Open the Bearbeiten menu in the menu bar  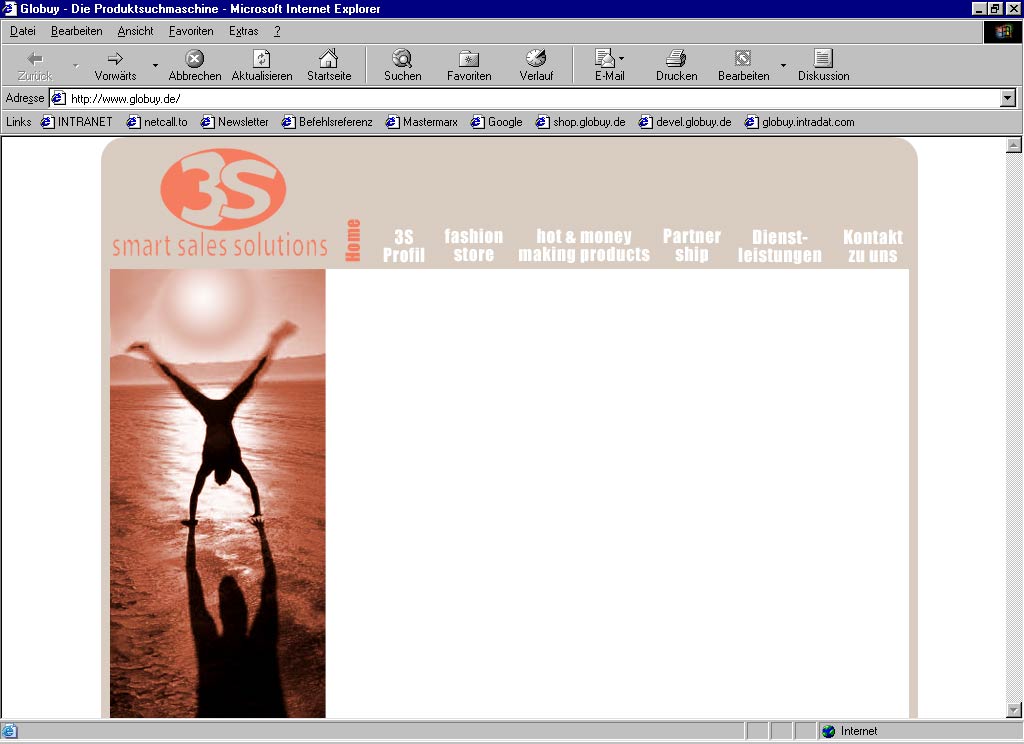point(76,31)
